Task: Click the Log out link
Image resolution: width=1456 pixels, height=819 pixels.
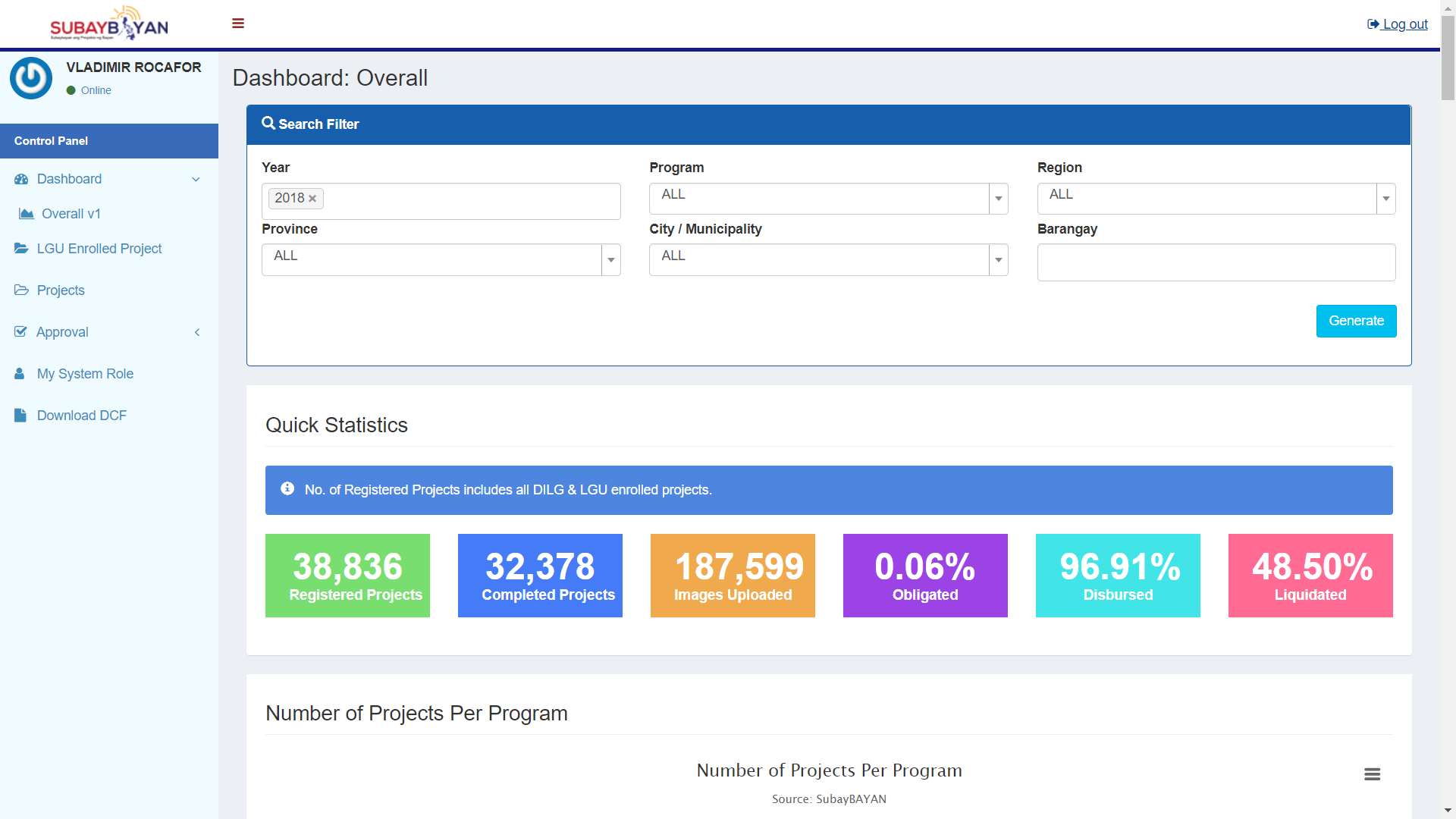Action: tap(1397, 24)
